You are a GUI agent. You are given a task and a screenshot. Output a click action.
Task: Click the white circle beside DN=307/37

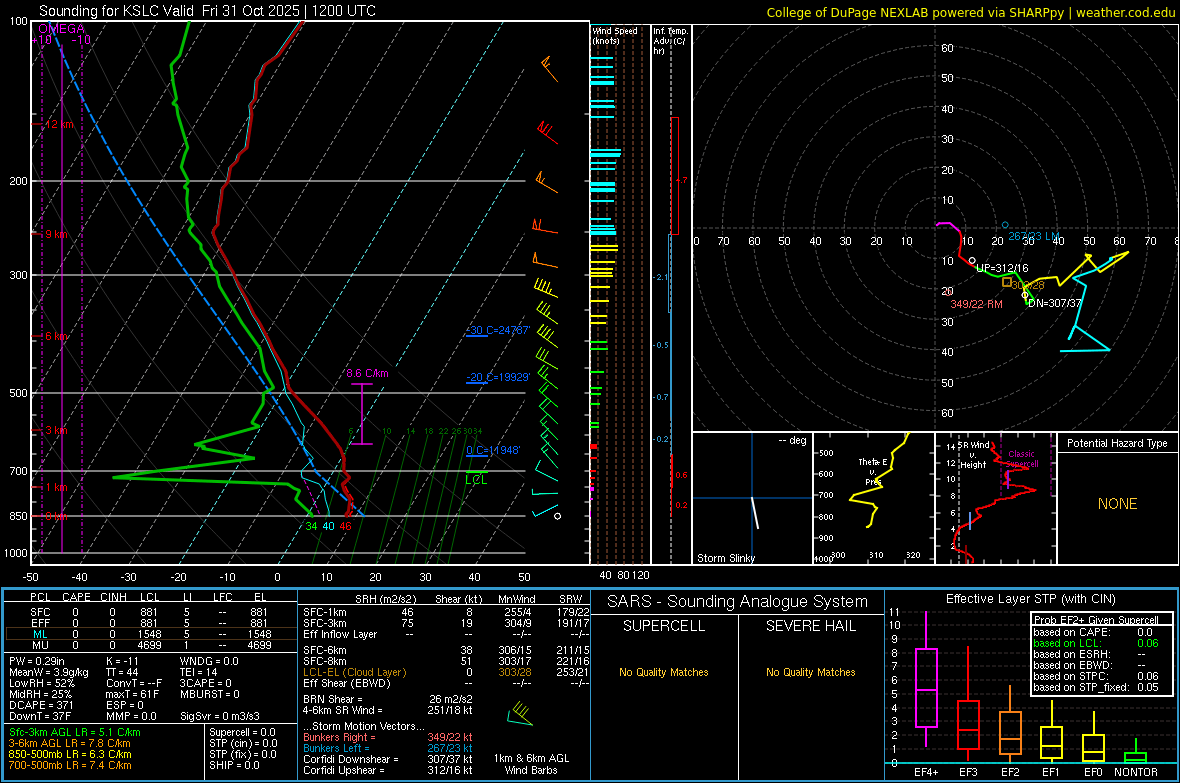coord(1025,296)
